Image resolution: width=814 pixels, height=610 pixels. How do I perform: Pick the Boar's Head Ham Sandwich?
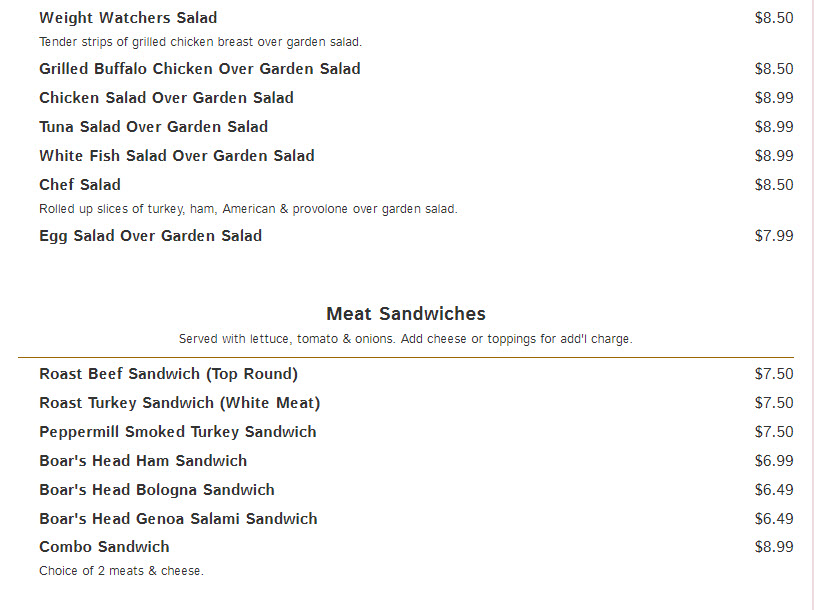point(143,461)
